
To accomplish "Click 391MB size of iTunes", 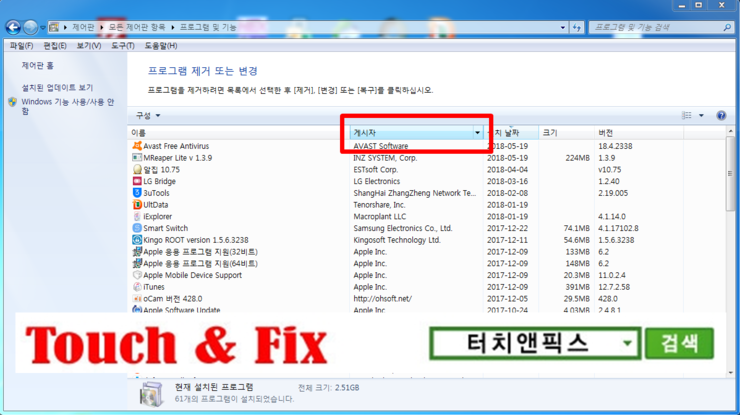I will tap(577, 287).
